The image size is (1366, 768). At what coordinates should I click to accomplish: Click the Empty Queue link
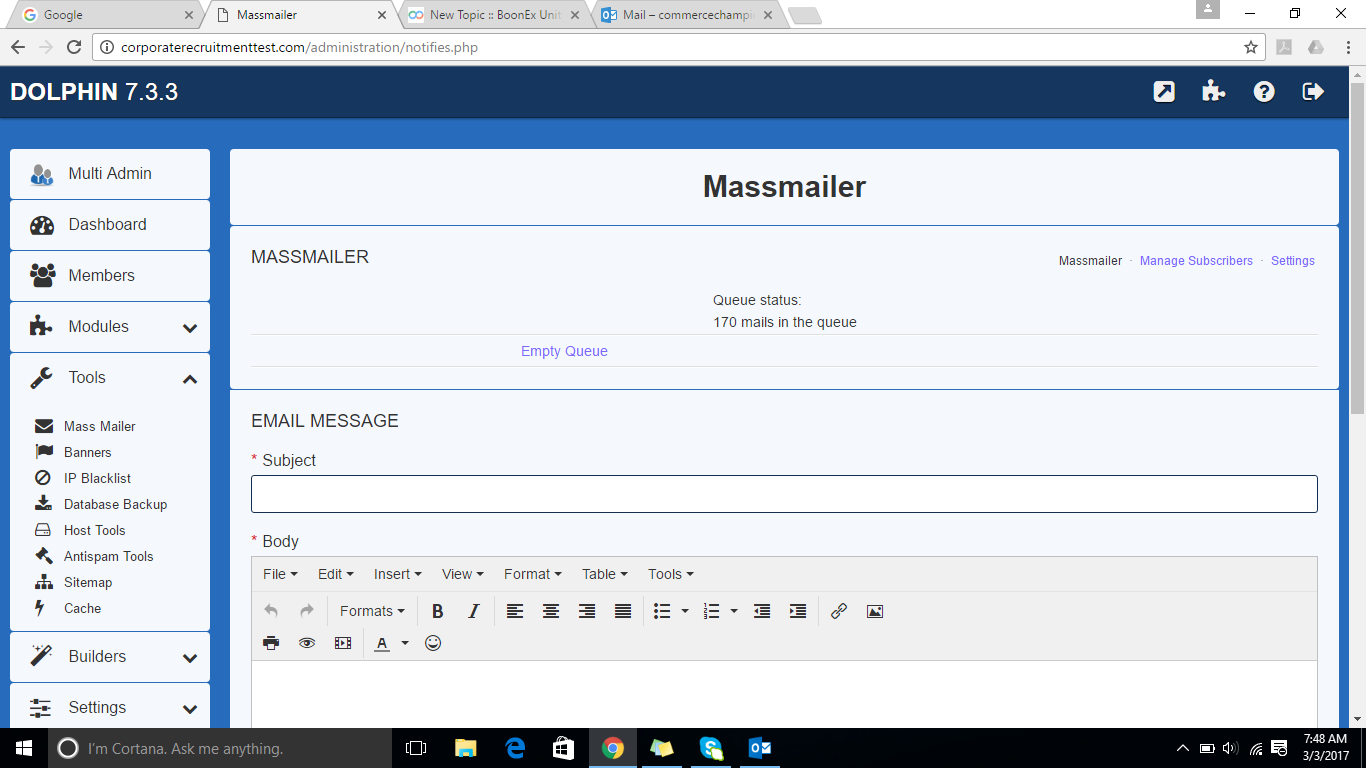coord(564,351)
